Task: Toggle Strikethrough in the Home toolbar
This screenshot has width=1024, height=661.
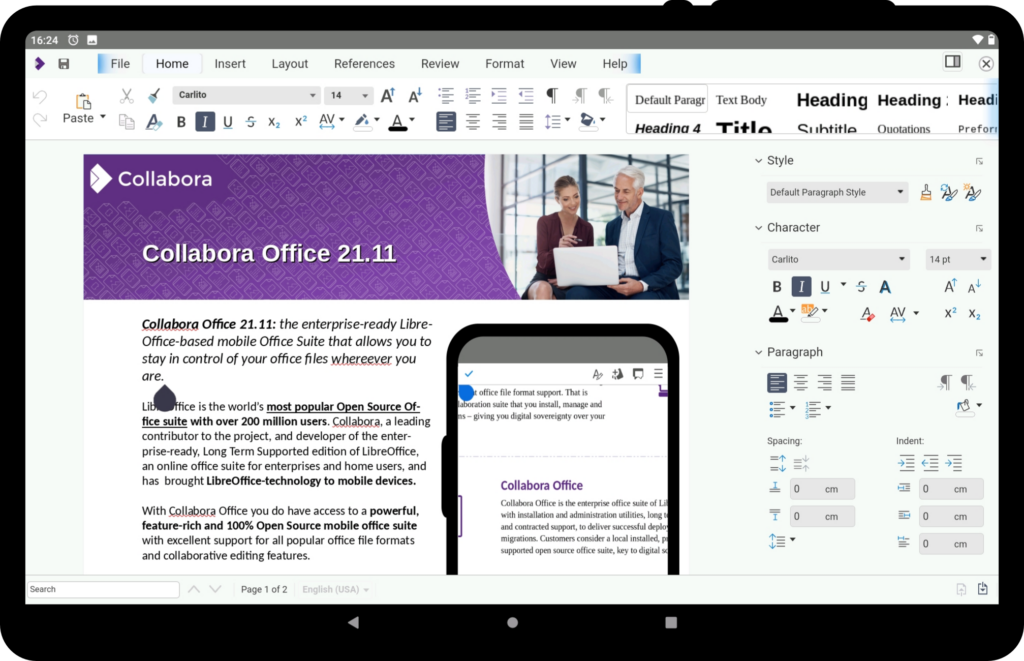Action: (x=250, y=122)
